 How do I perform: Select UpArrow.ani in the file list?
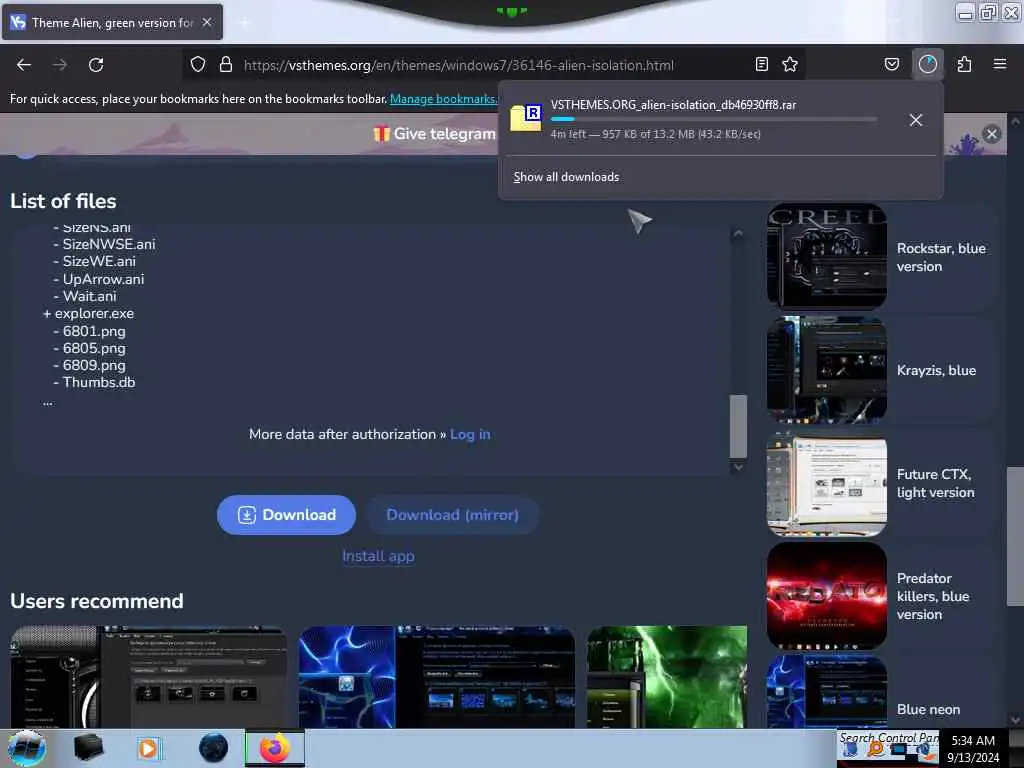[103, 279]
